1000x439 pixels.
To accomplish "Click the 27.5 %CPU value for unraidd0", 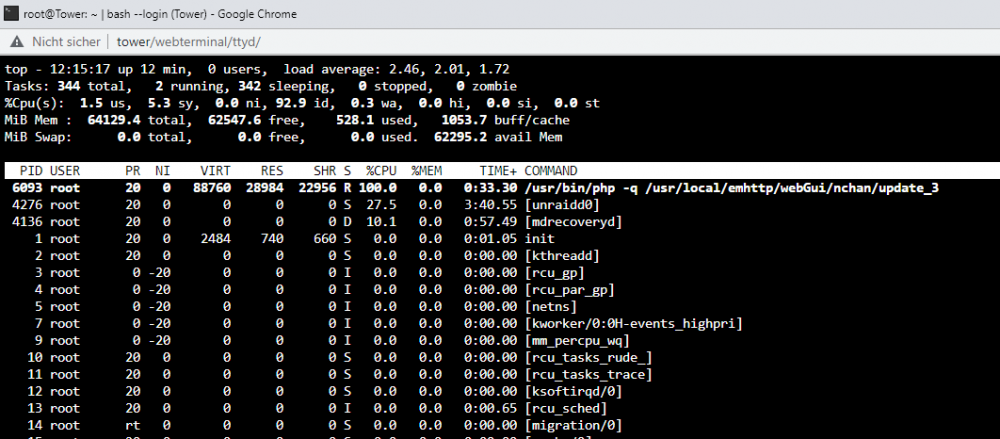I will (x=381, y=205).
